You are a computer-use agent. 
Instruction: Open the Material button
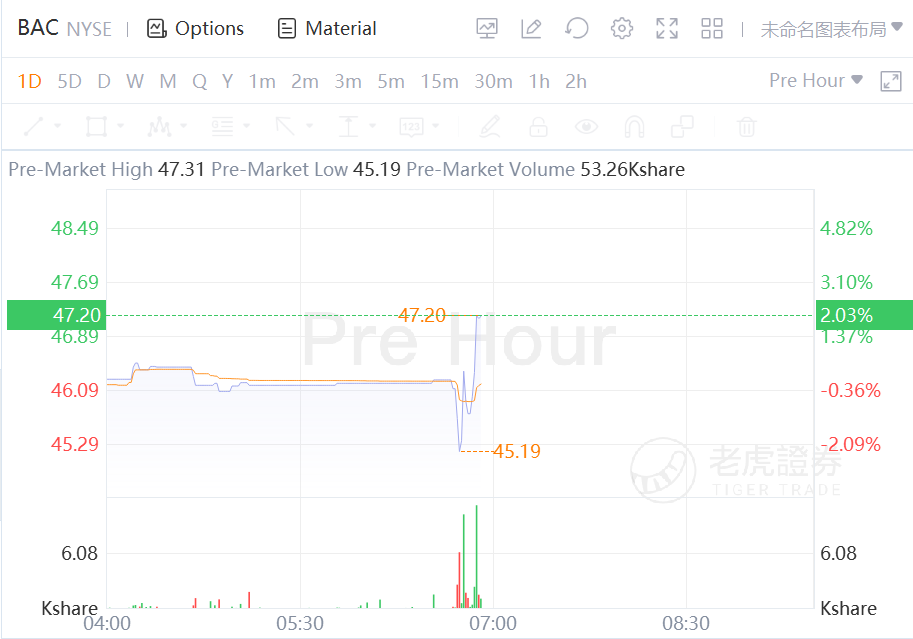click(328, 28)
